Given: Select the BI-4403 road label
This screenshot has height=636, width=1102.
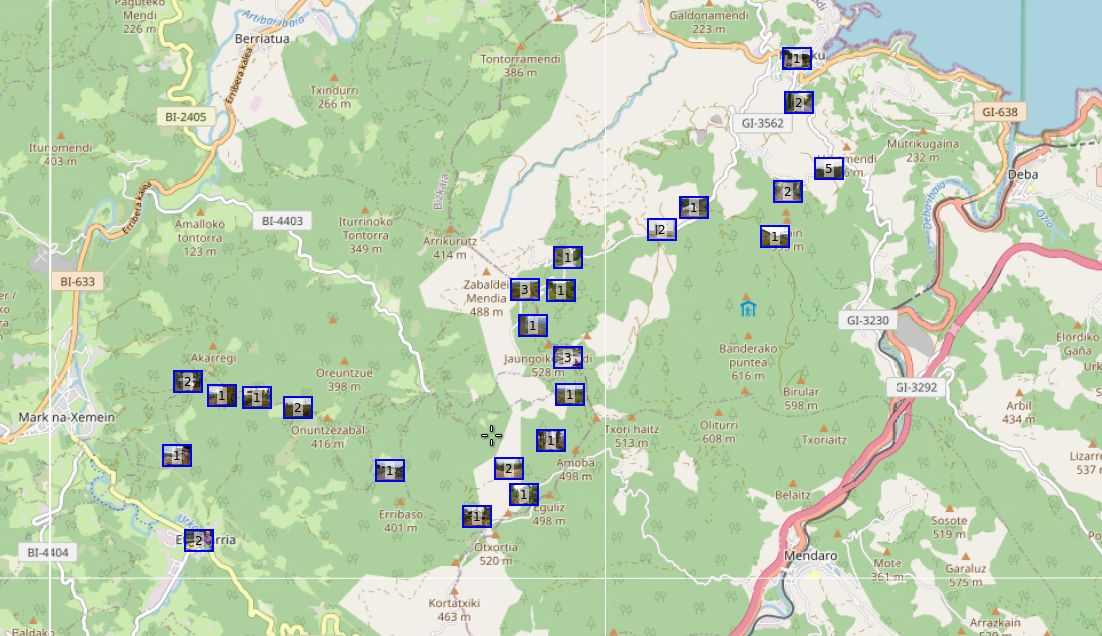Looking at the screenshot, I should (282, 221).
